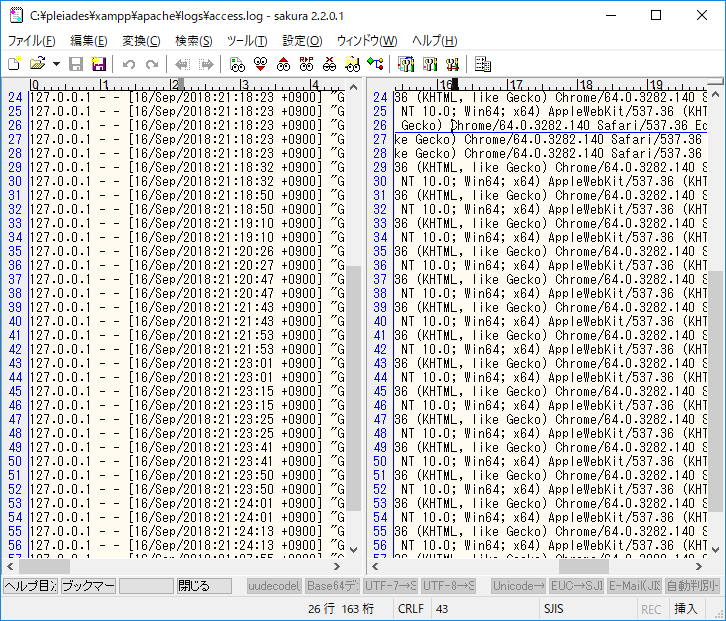
Task: Toggle 挿入 insert mode in status bar
Action: (x=686, y=608)
